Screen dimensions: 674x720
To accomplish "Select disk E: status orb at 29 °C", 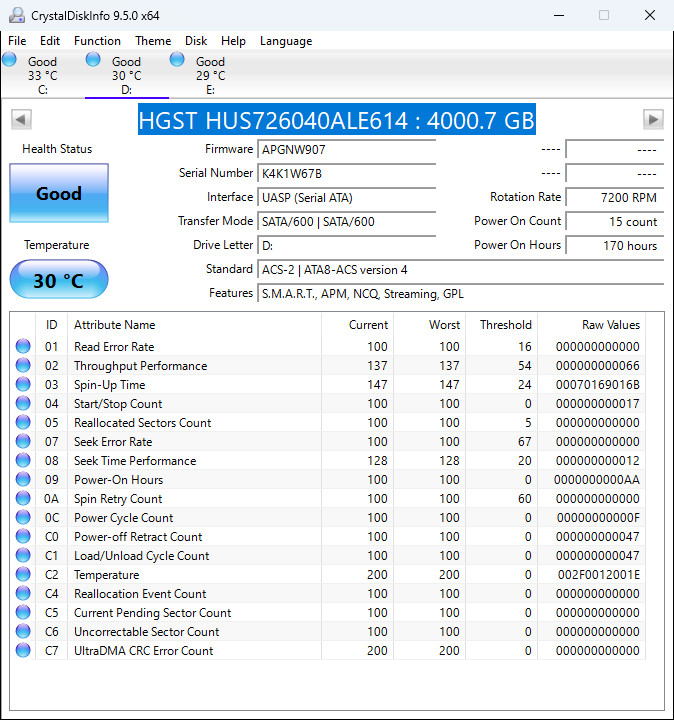I will click(x=177, y=60).
